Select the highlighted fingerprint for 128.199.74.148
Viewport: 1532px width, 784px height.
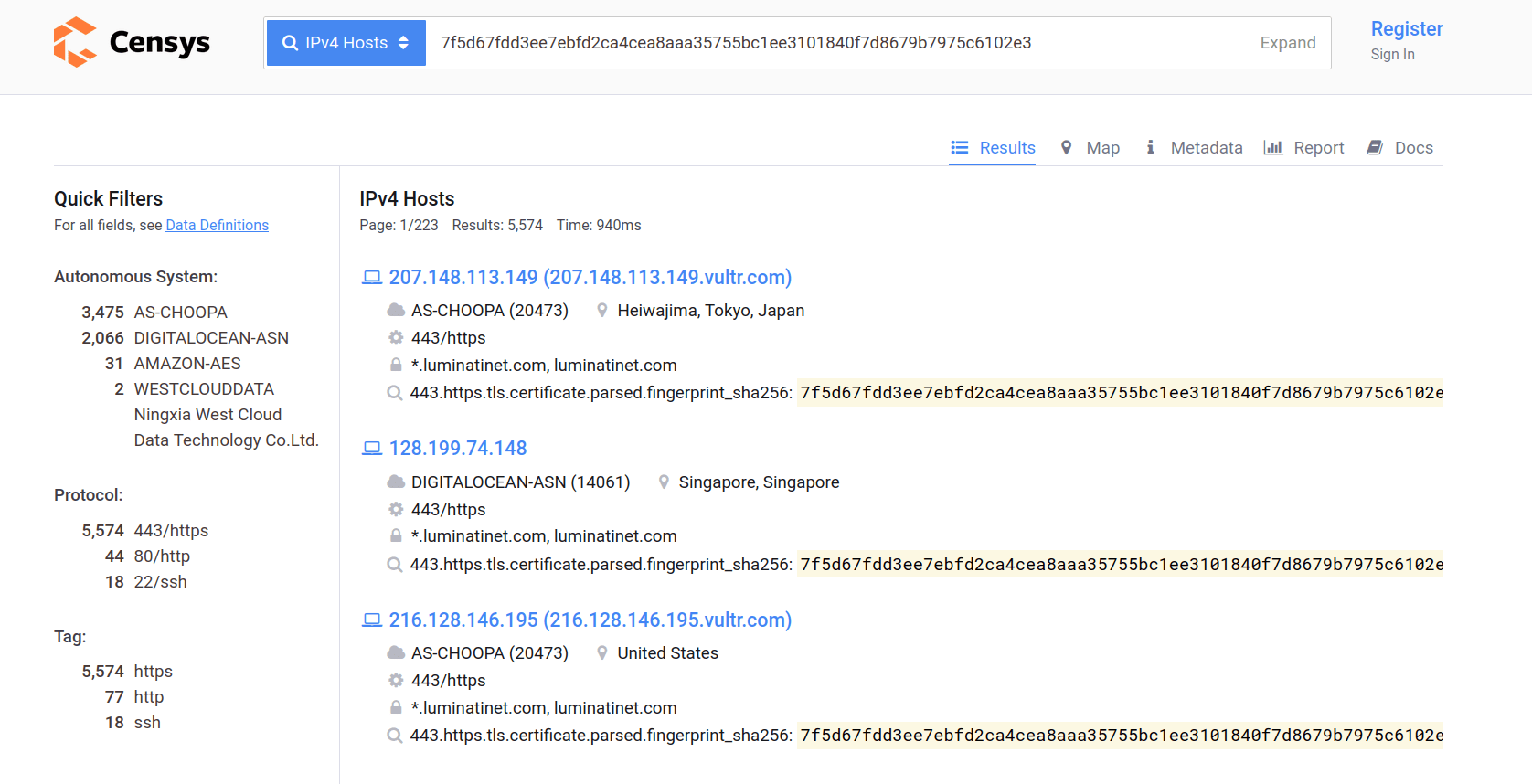(x=1121, y=565)
